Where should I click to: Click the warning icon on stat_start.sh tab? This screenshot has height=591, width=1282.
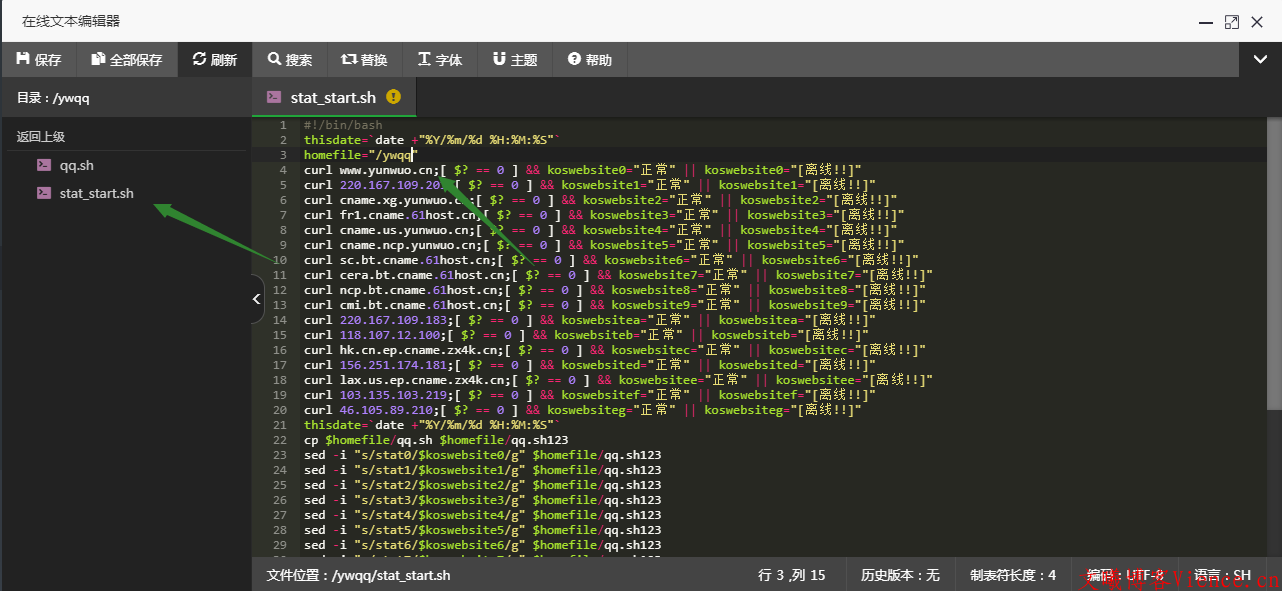click(393, 97)
